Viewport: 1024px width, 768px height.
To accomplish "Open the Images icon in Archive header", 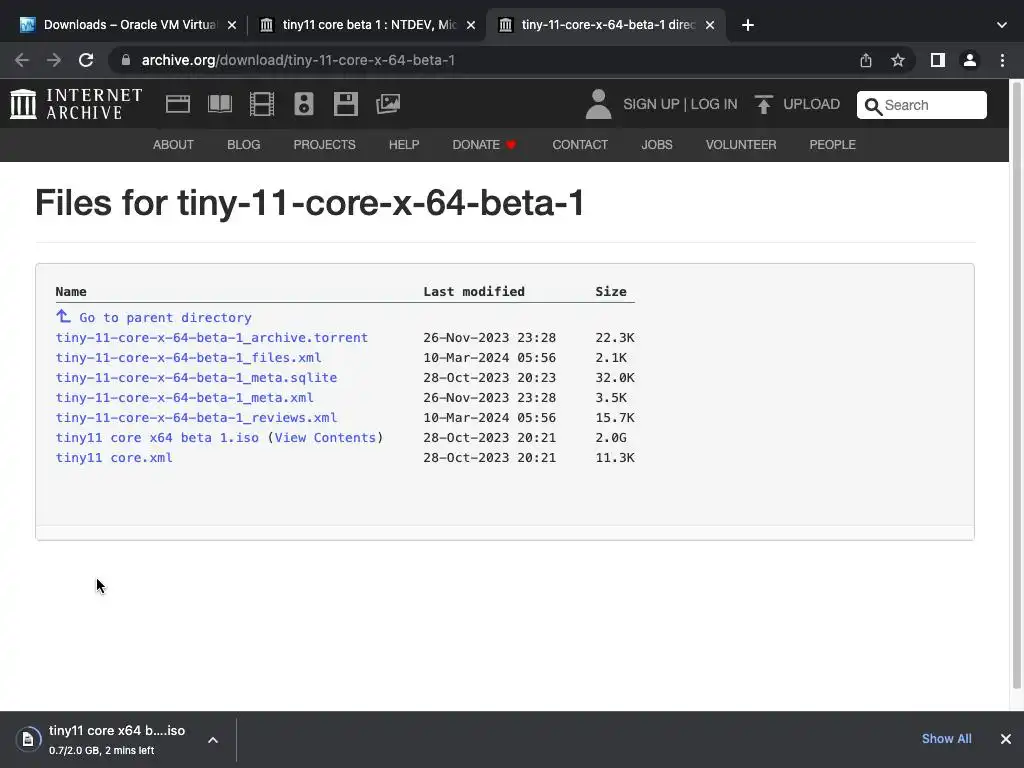I will [x=388, y=104].
